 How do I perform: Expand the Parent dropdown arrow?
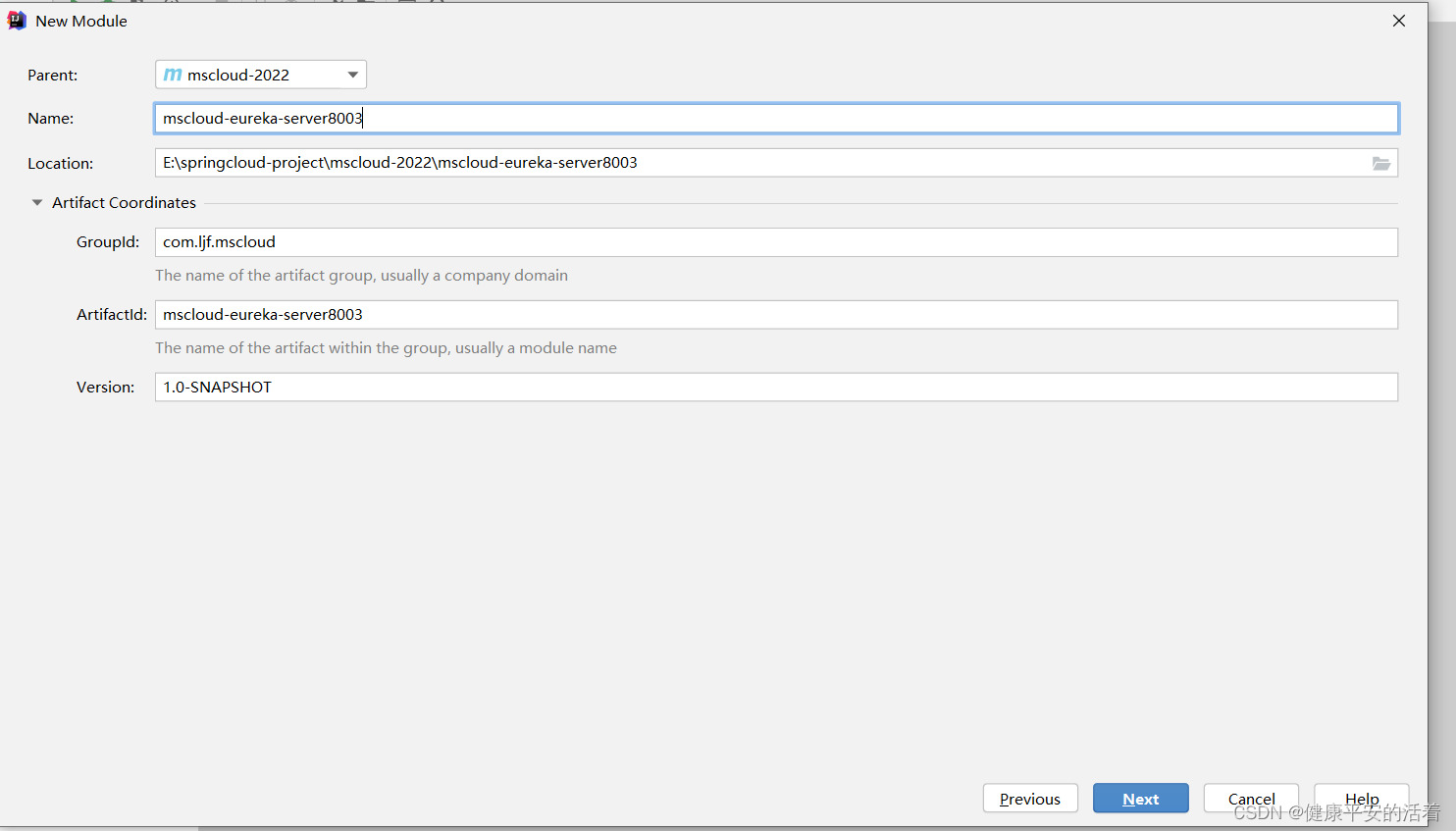coord(352,74)
